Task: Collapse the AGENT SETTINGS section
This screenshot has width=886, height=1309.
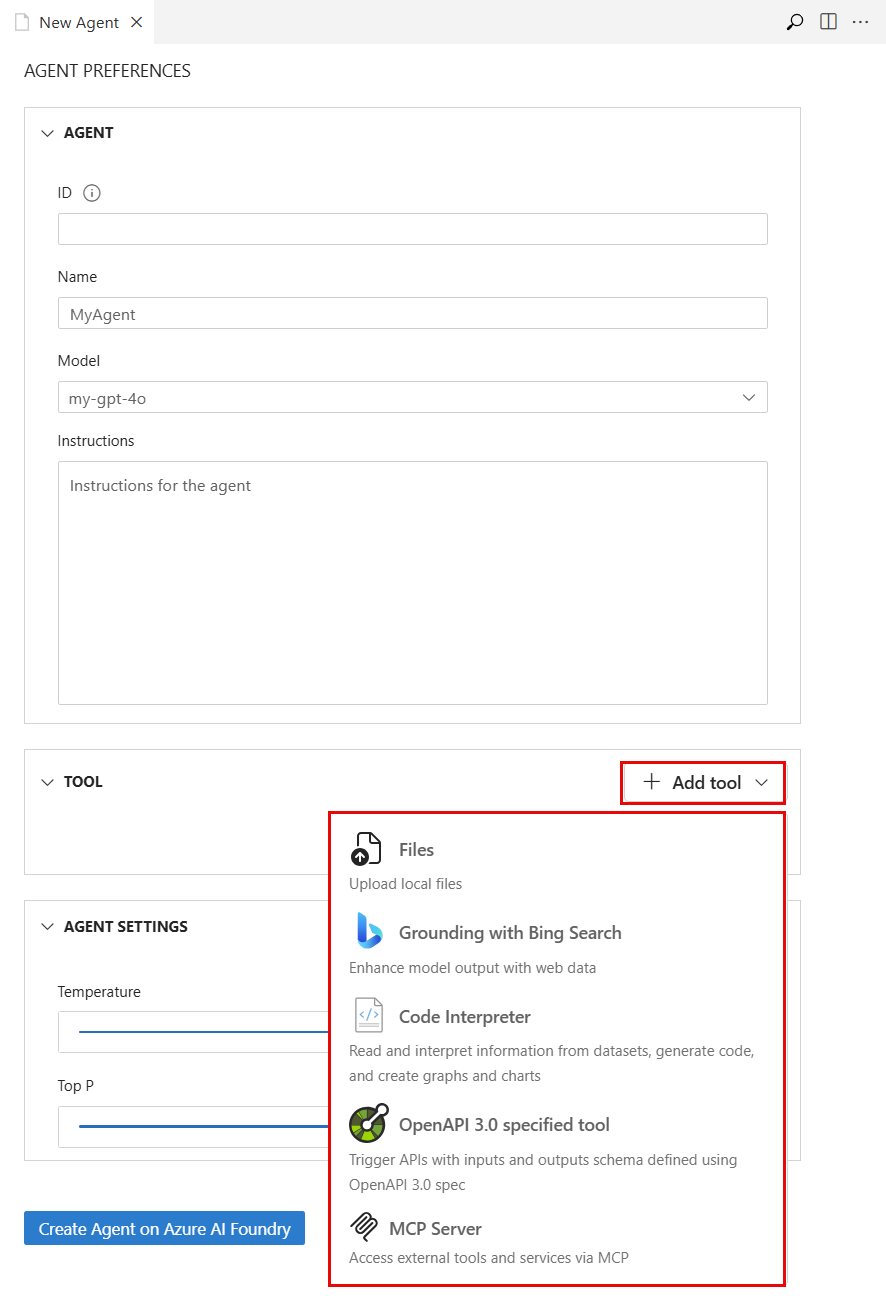Action: click(47, 927)
